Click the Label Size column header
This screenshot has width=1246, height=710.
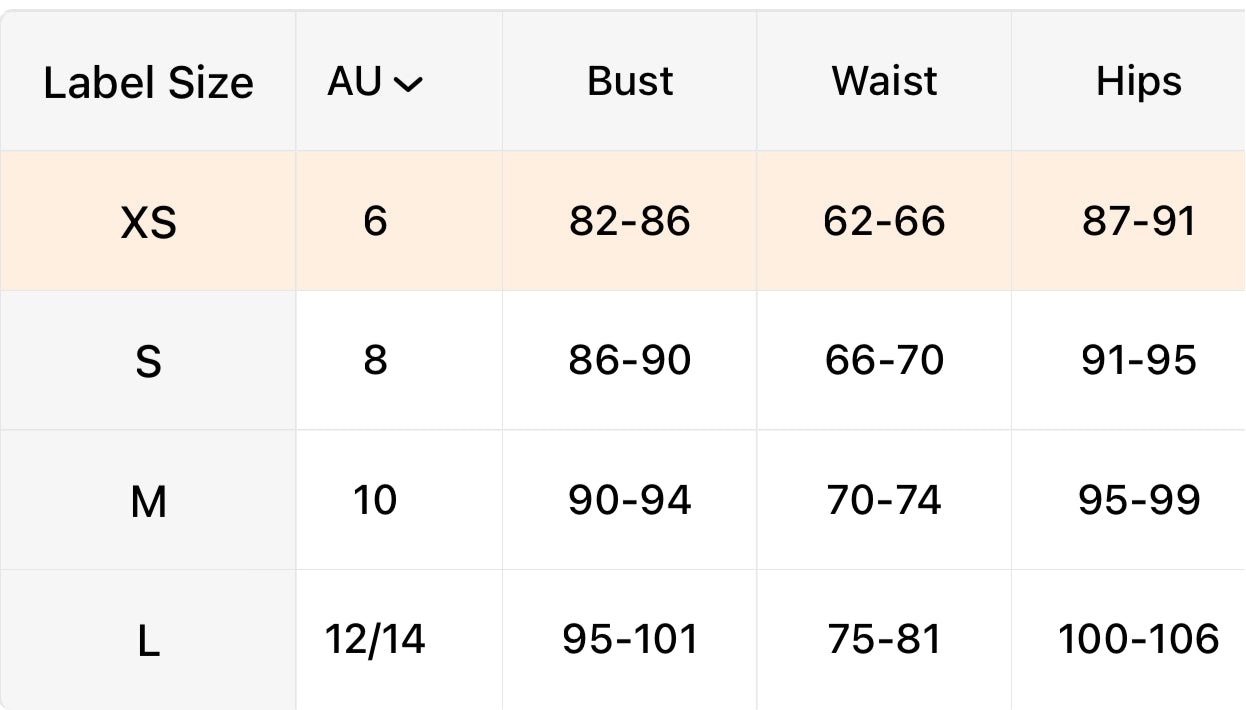(x=148, y=83)
